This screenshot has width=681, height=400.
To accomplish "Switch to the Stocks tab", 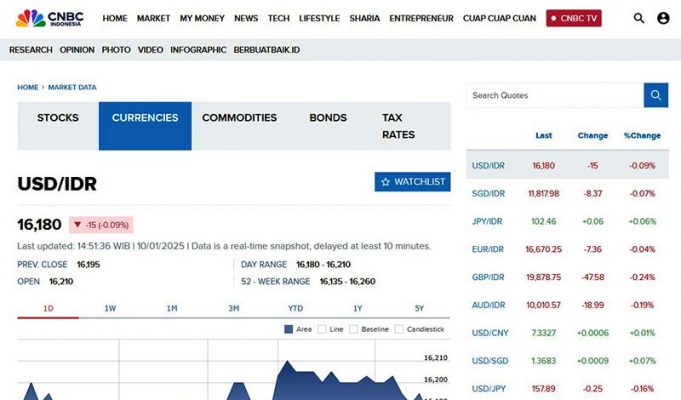I will 58,118.
